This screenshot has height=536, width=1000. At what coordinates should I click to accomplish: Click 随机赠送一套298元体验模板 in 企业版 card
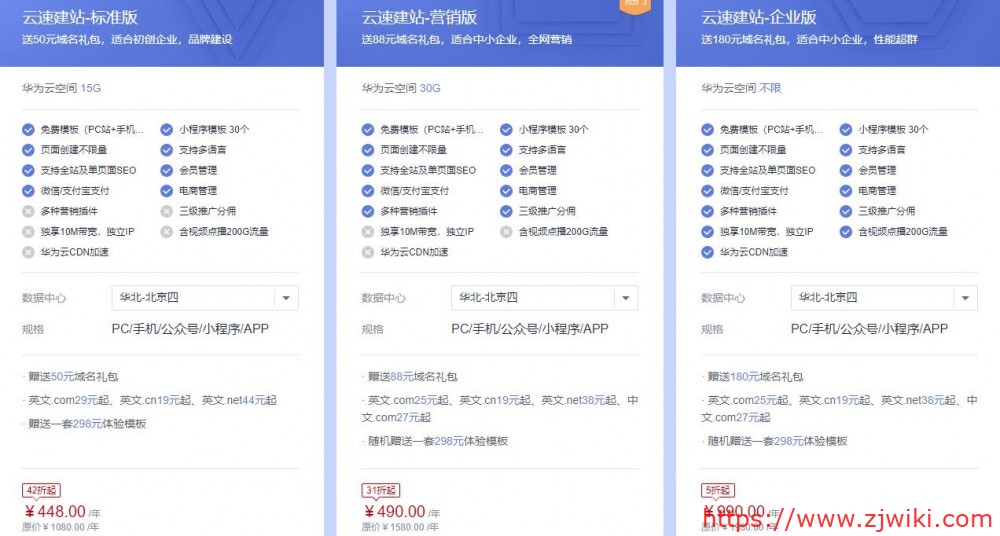click(777, 441)
